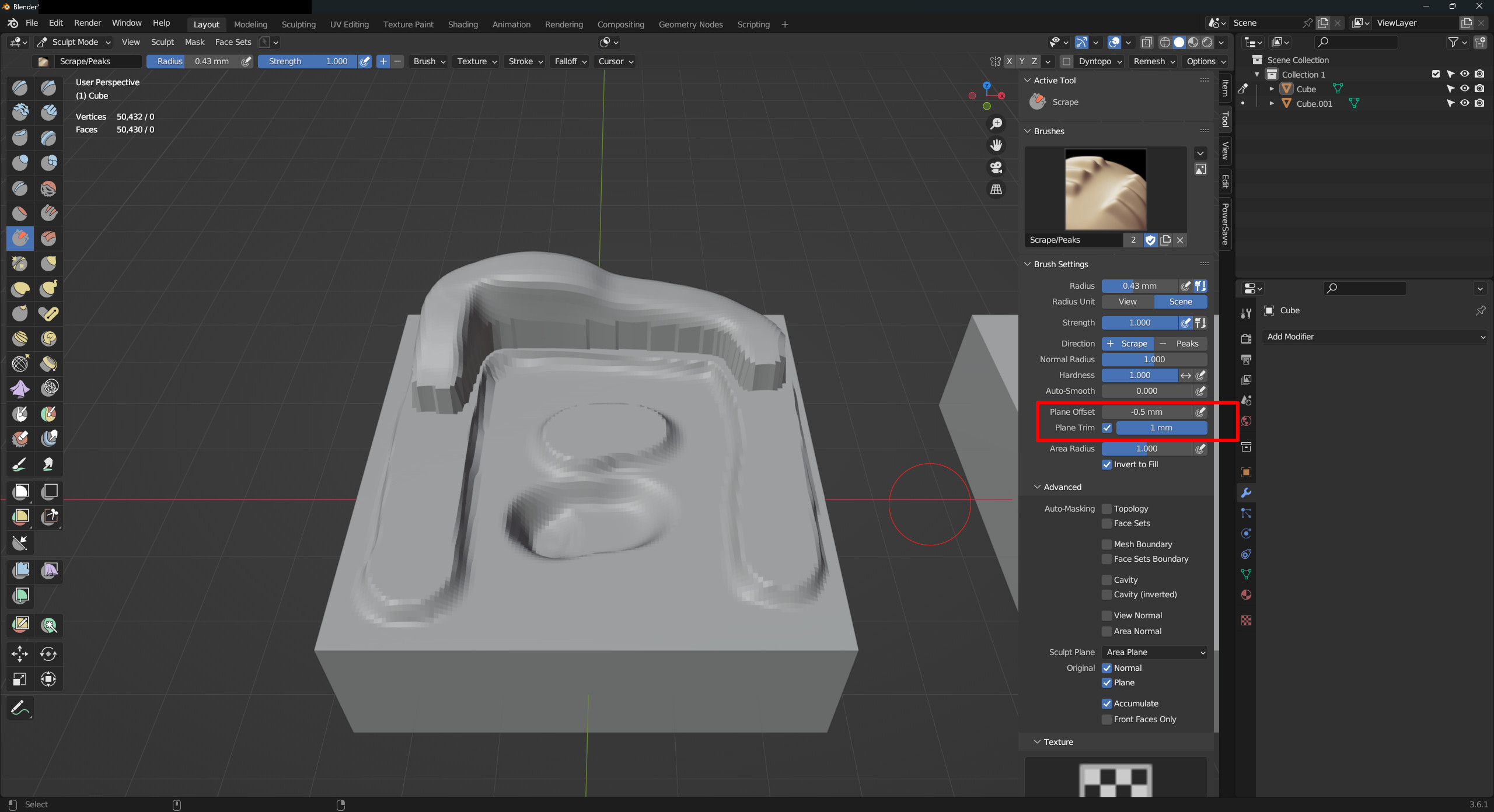This screenshot has height=812, width=1494.
Task: Toggle Accumulate checkbox
Action: click(x=1106, y=703)
